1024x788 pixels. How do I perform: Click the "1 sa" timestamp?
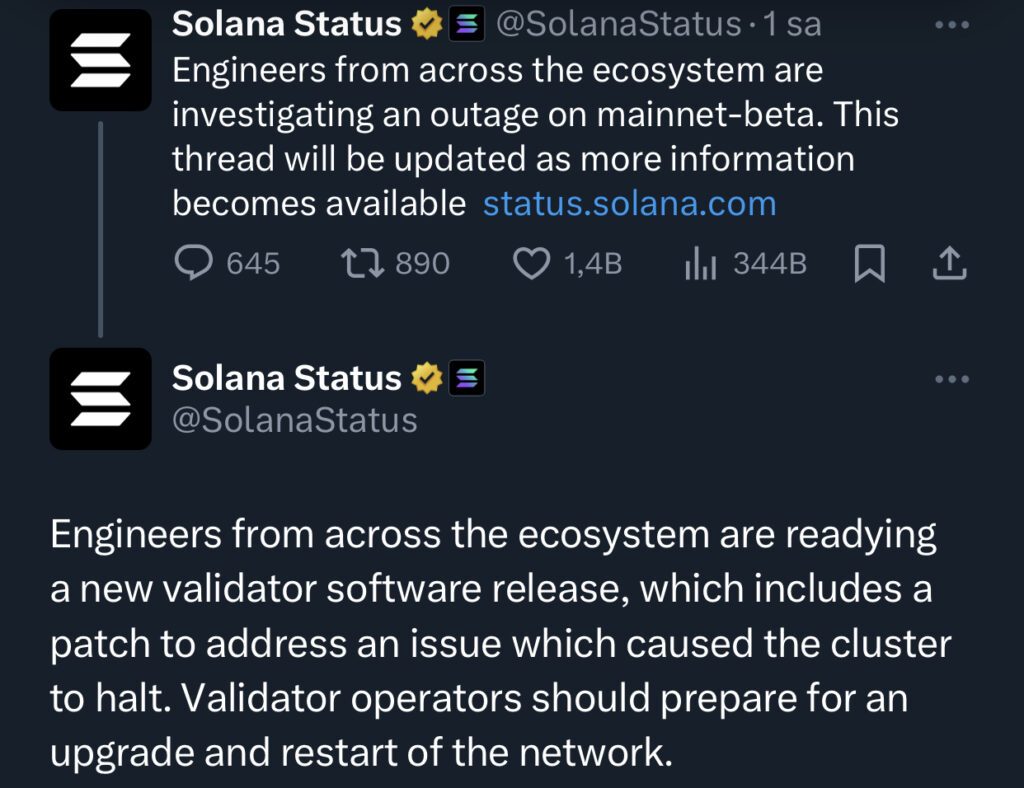pos(791,25)
